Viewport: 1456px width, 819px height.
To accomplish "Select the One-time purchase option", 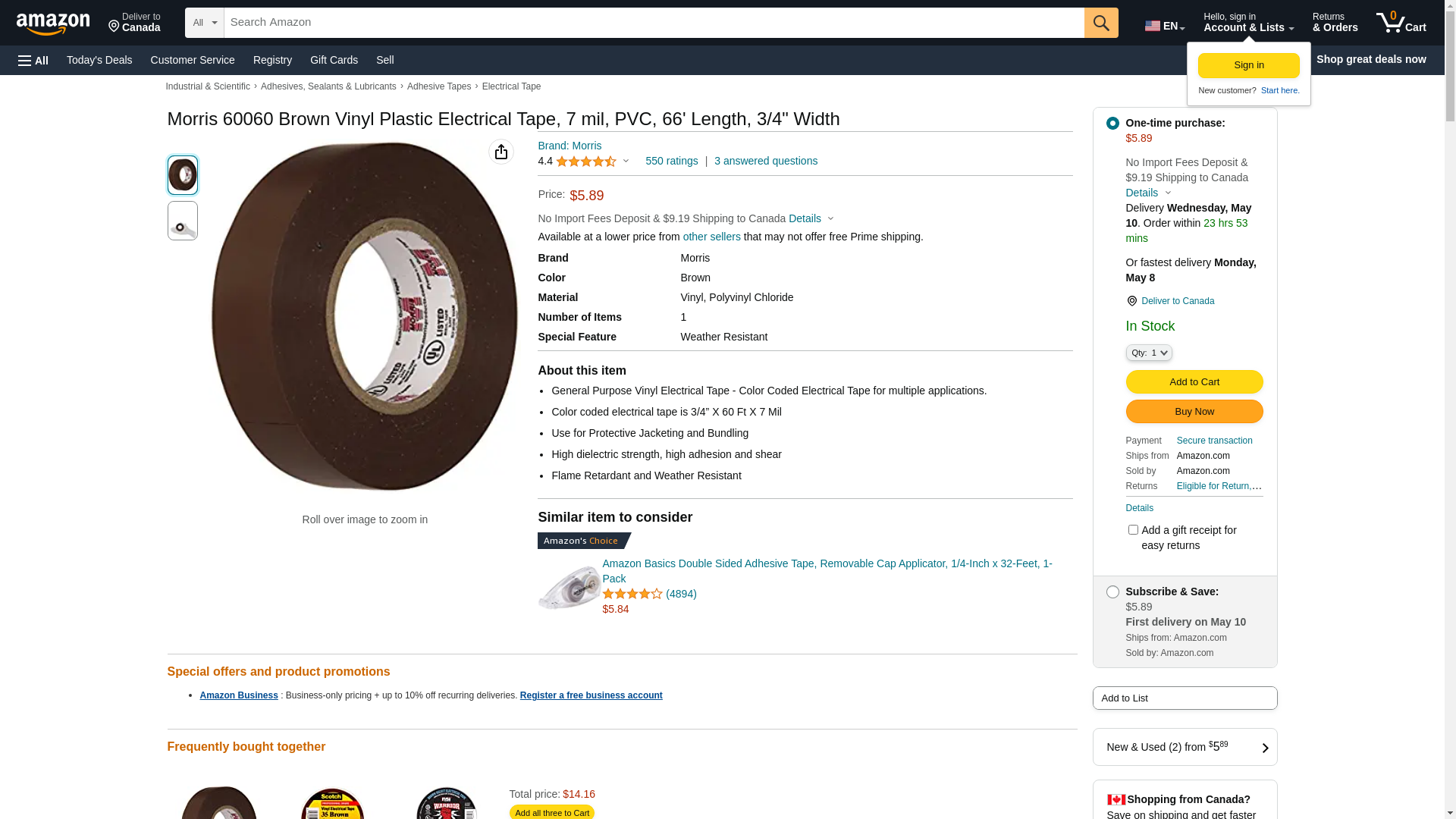I will (x=1112, y=123).
